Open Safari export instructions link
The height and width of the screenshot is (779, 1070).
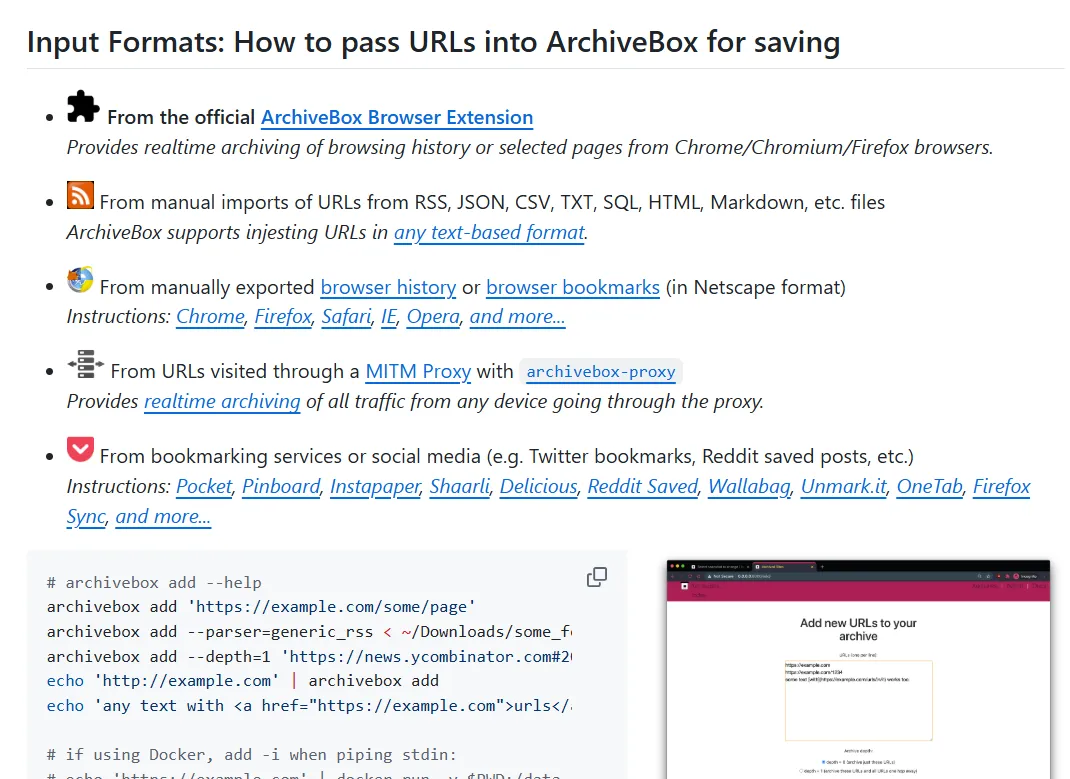coord(346,316)
